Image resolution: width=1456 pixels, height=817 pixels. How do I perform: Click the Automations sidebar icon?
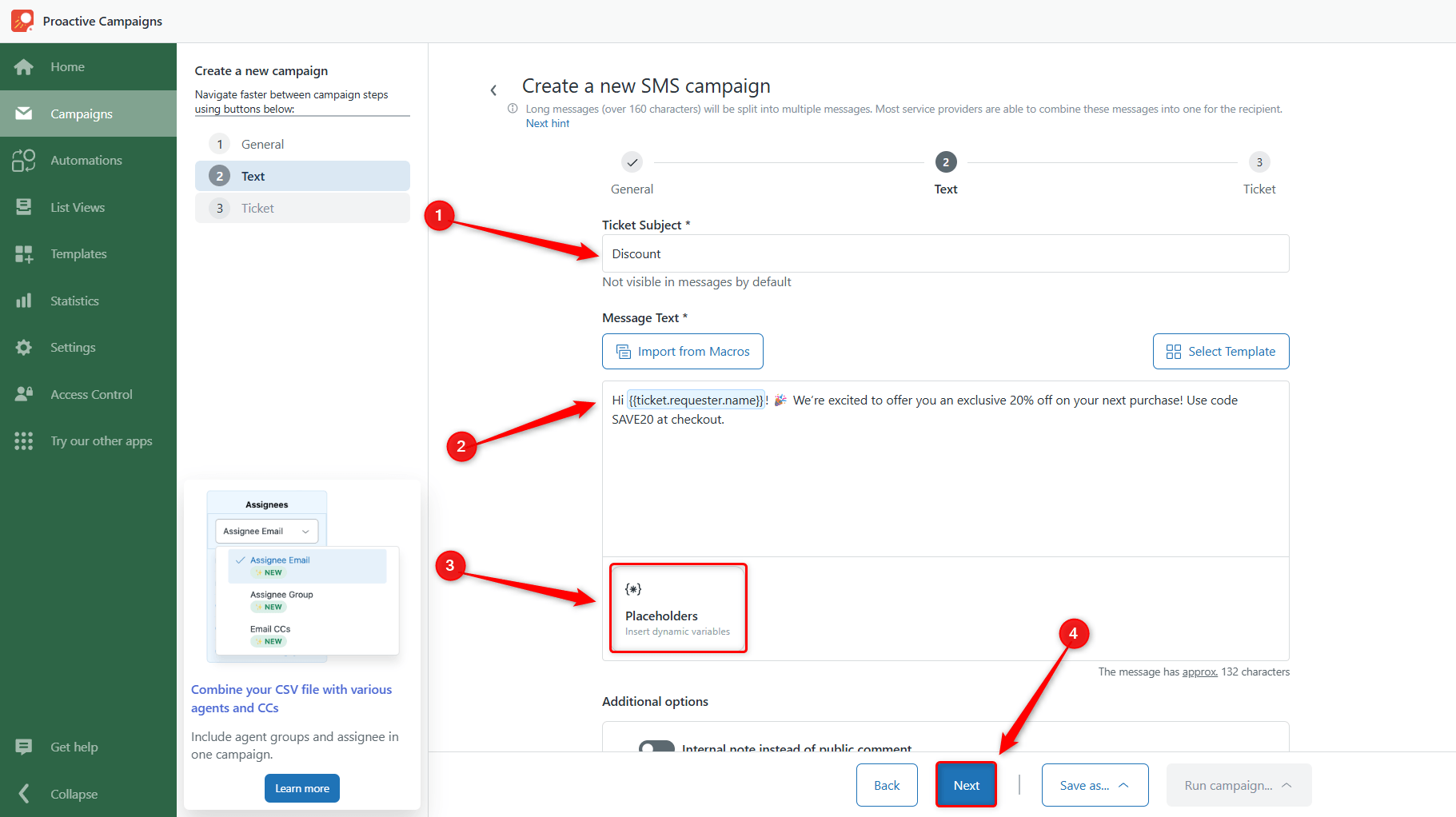coord(24,161)
